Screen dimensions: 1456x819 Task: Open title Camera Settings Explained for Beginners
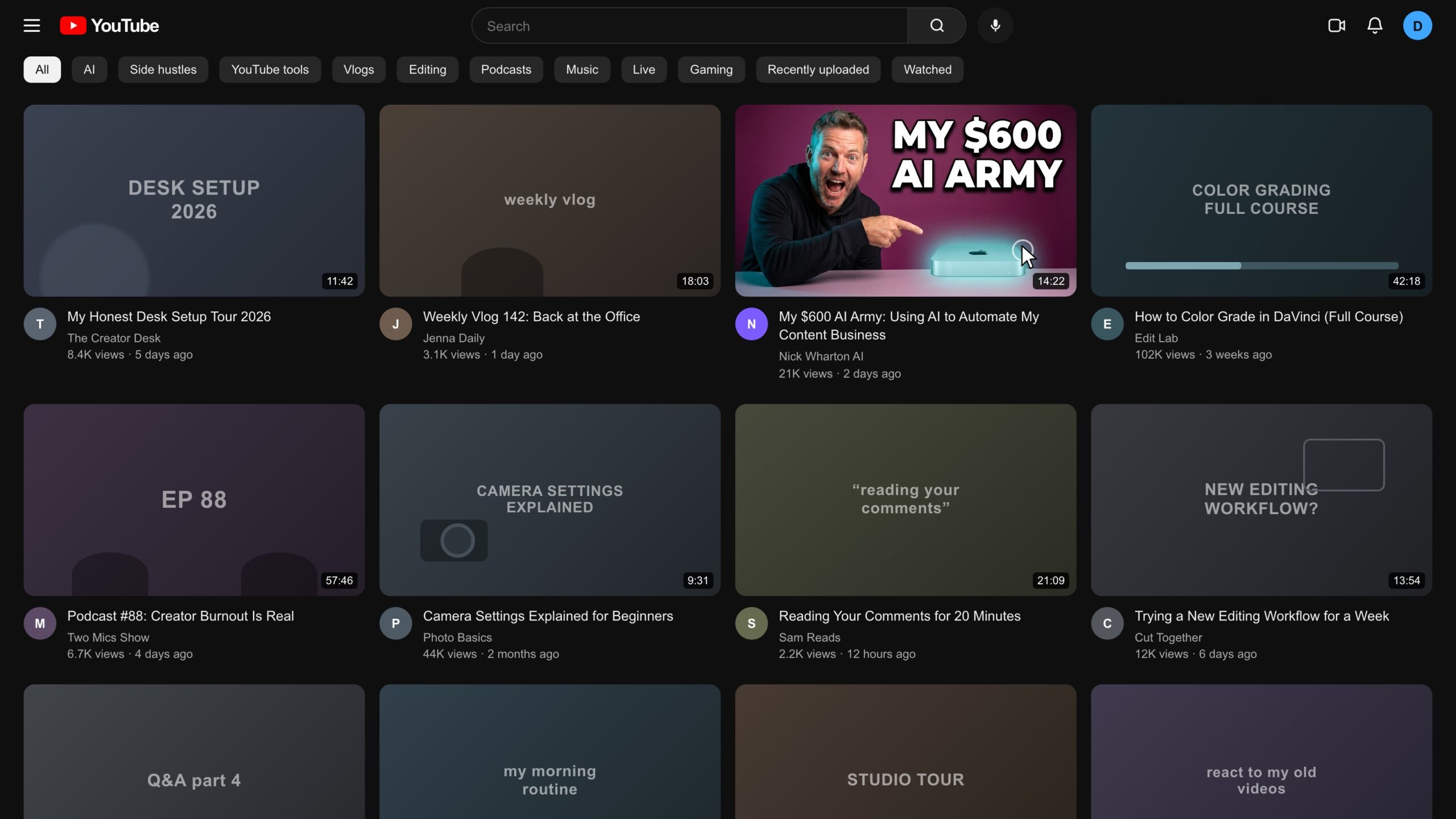click(x=548, y=616)
